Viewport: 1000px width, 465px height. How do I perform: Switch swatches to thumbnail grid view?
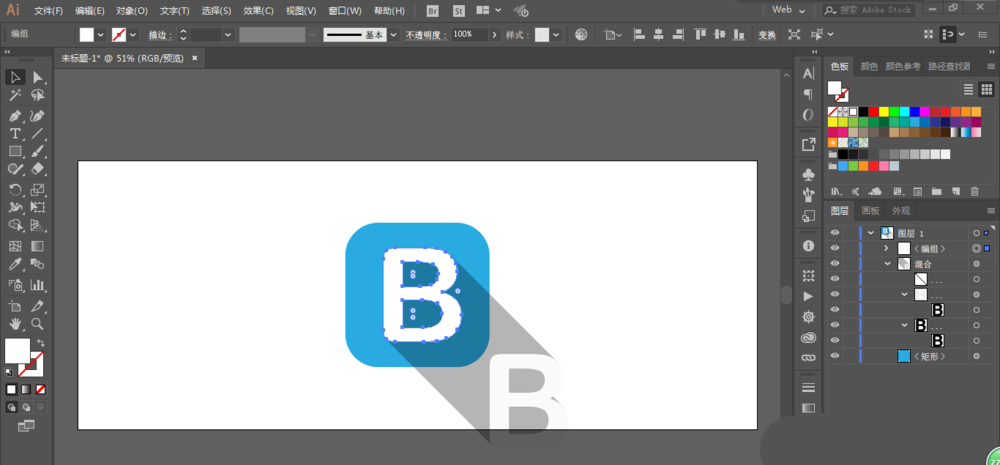click(x=986, y=89)
